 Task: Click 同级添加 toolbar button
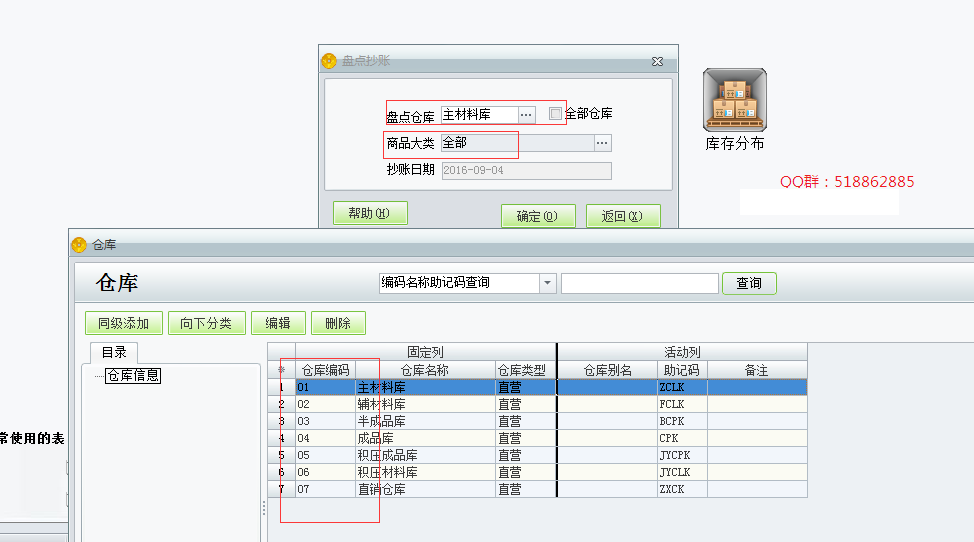click(x=123, y=323)
